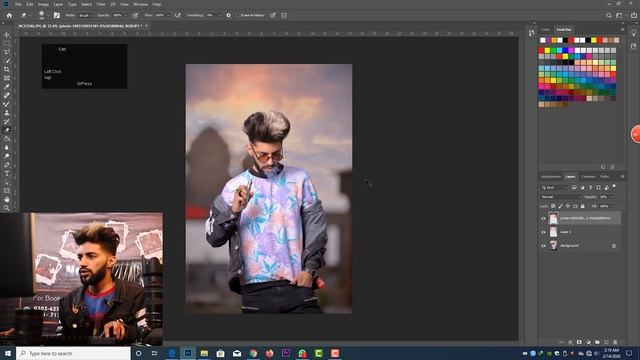Image resolution: width=640 pixels, height=360 pixels.
Task: Open the Flow dropdown arrow
Action: pyautogui.click(x=168, y=15)
